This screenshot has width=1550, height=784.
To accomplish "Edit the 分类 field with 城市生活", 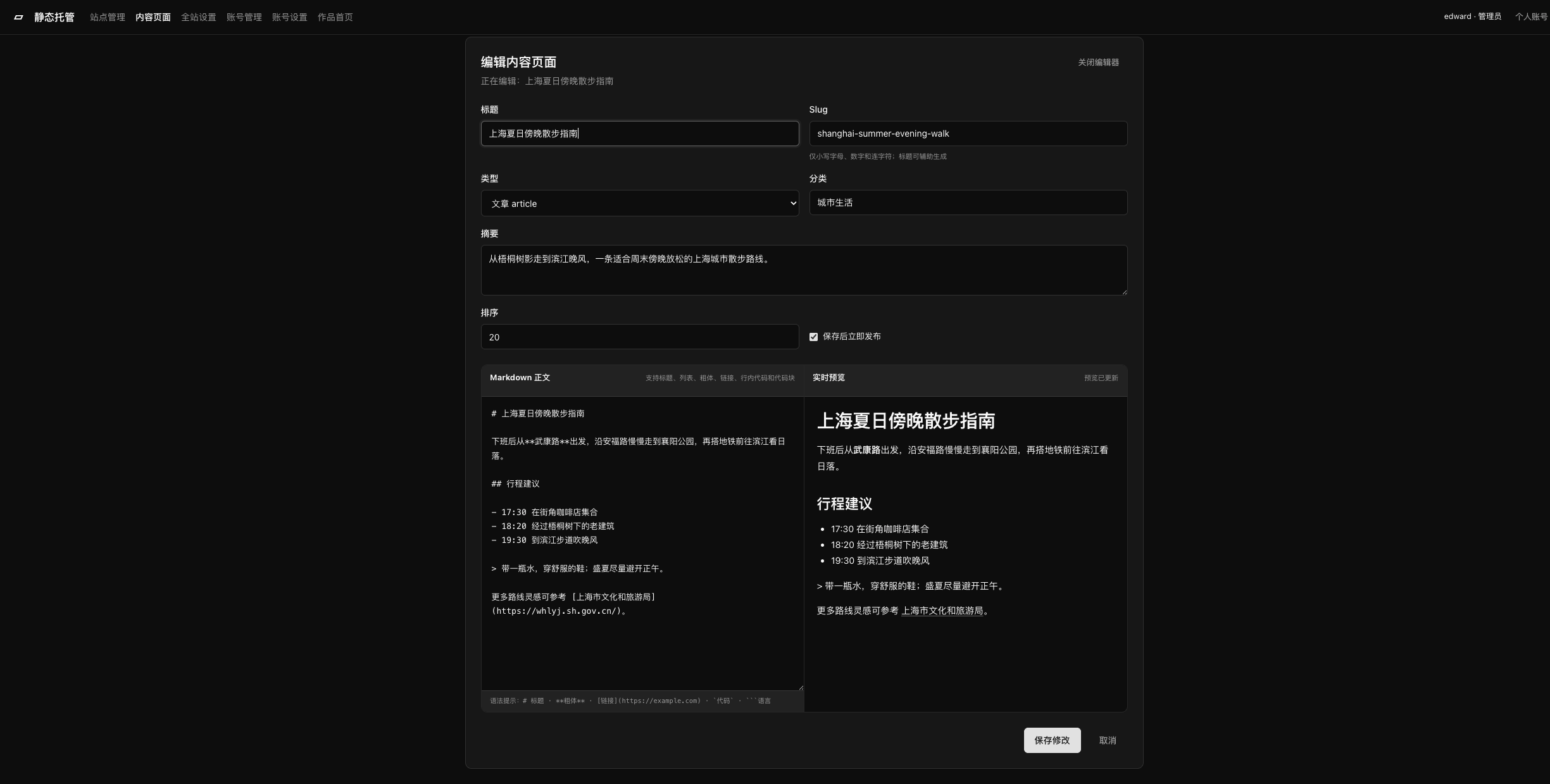I will (968, 202).
